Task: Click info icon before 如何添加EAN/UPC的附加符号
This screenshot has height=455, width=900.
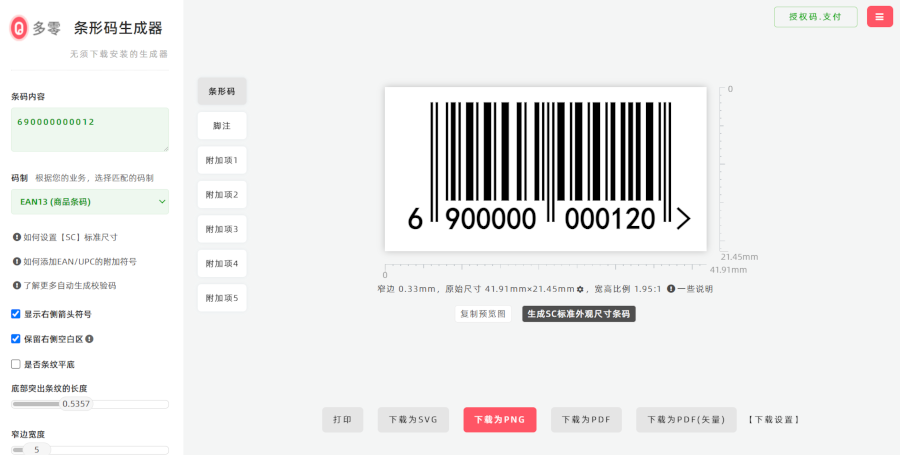Action: [17, 261]
